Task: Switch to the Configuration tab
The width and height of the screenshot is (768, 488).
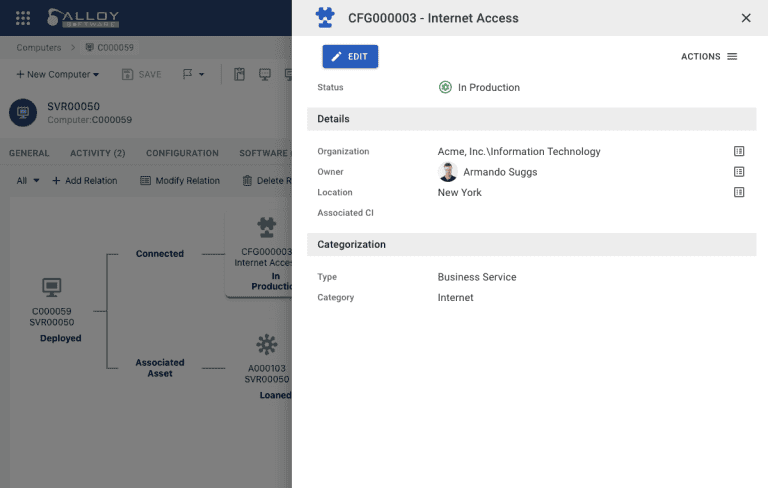Action: click(x=182, y=153)
